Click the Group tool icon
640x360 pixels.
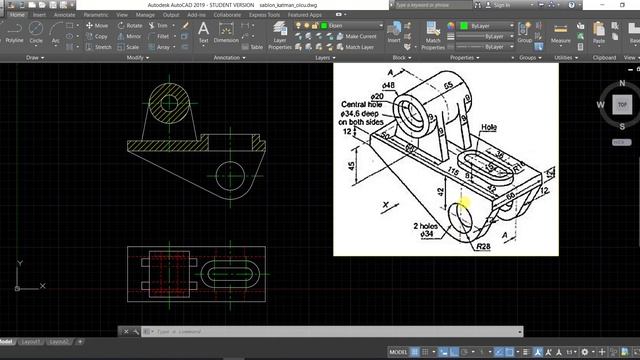click(x=524, y=33)
